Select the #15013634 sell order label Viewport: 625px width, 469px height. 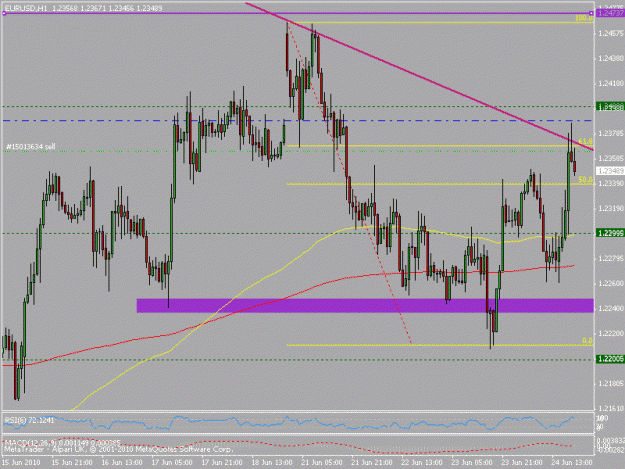coord(31,147)
